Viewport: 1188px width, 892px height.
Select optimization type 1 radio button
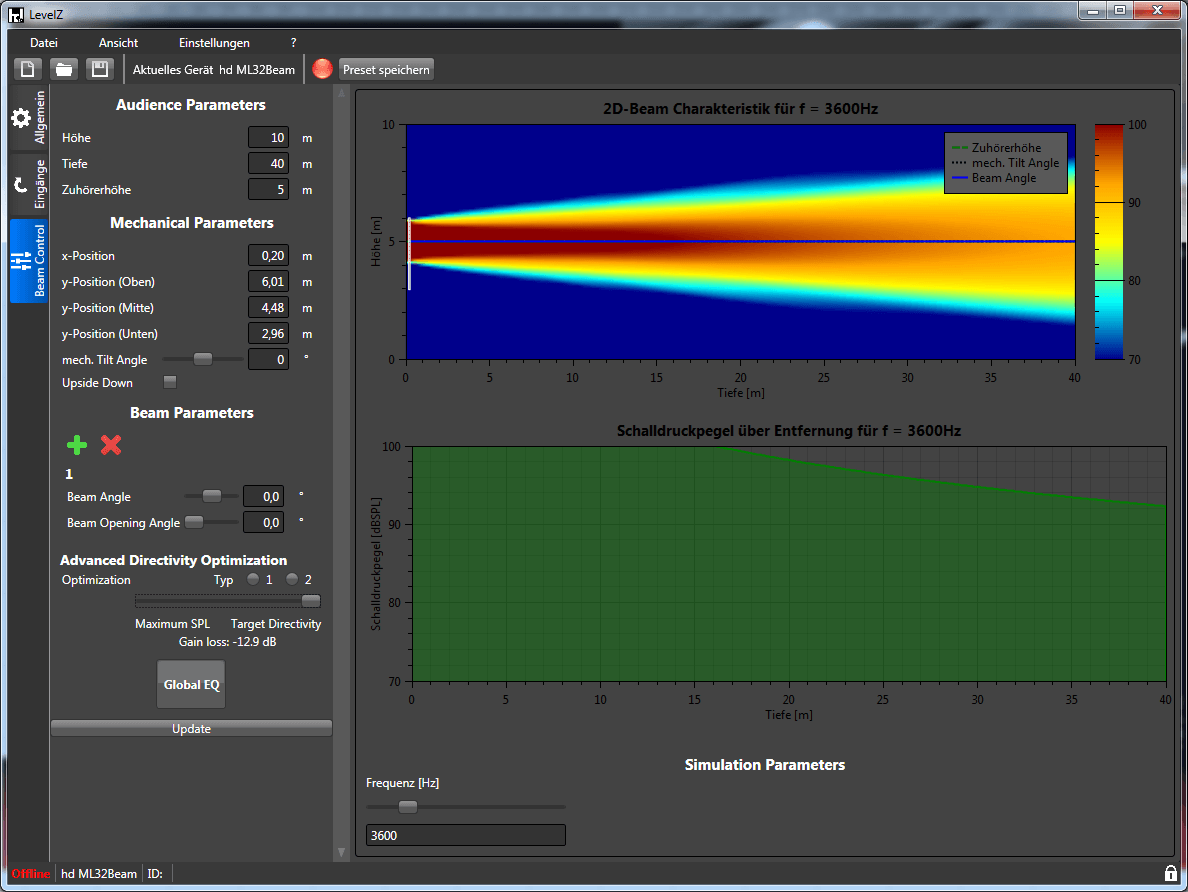[253, 579]
